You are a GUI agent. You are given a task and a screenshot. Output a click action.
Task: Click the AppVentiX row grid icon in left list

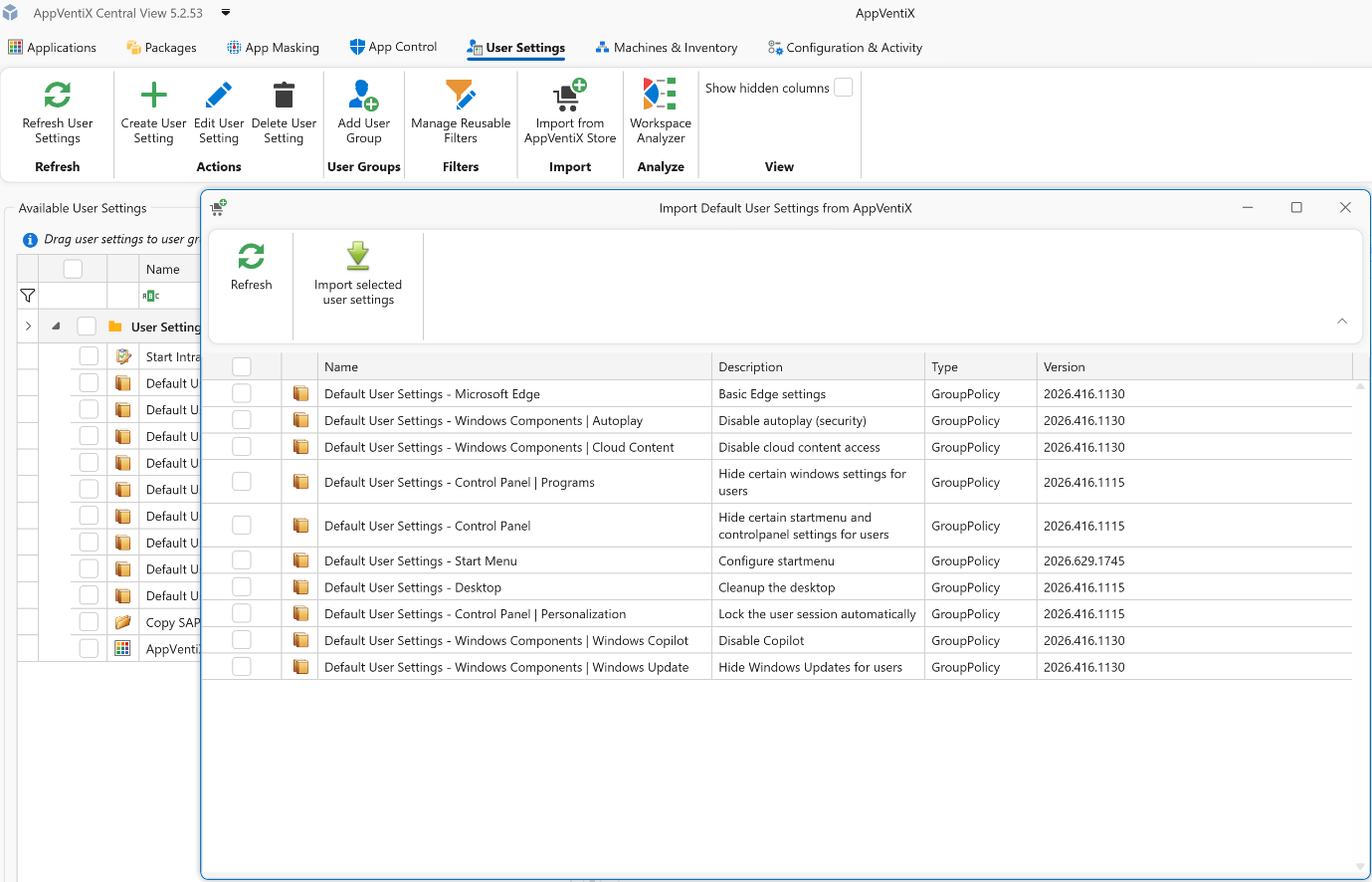click(x=122, y=648)
